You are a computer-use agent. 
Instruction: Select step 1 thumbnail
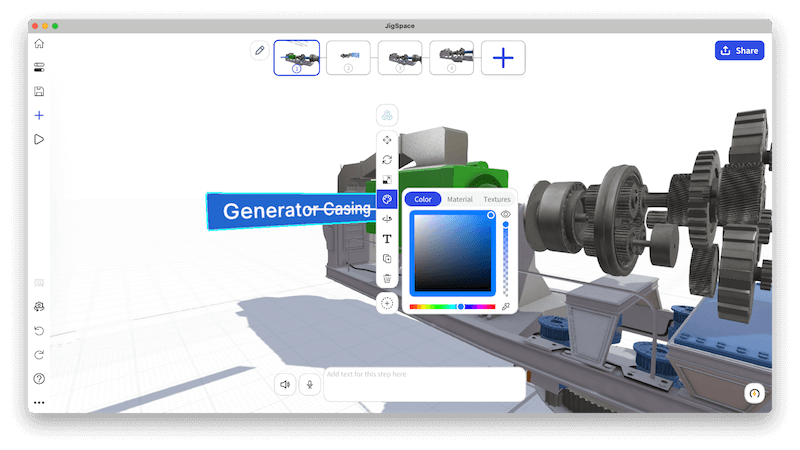click(296, 58)
